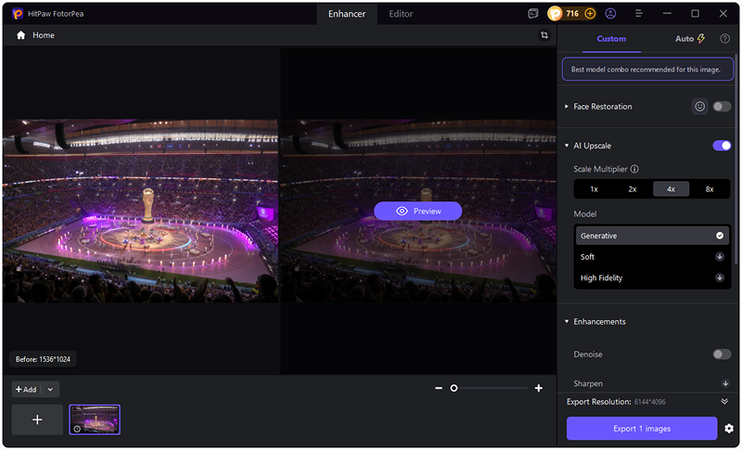Click the gold coin credits icon
Viewport: 742px width, 450px height.
coord(555,14)
